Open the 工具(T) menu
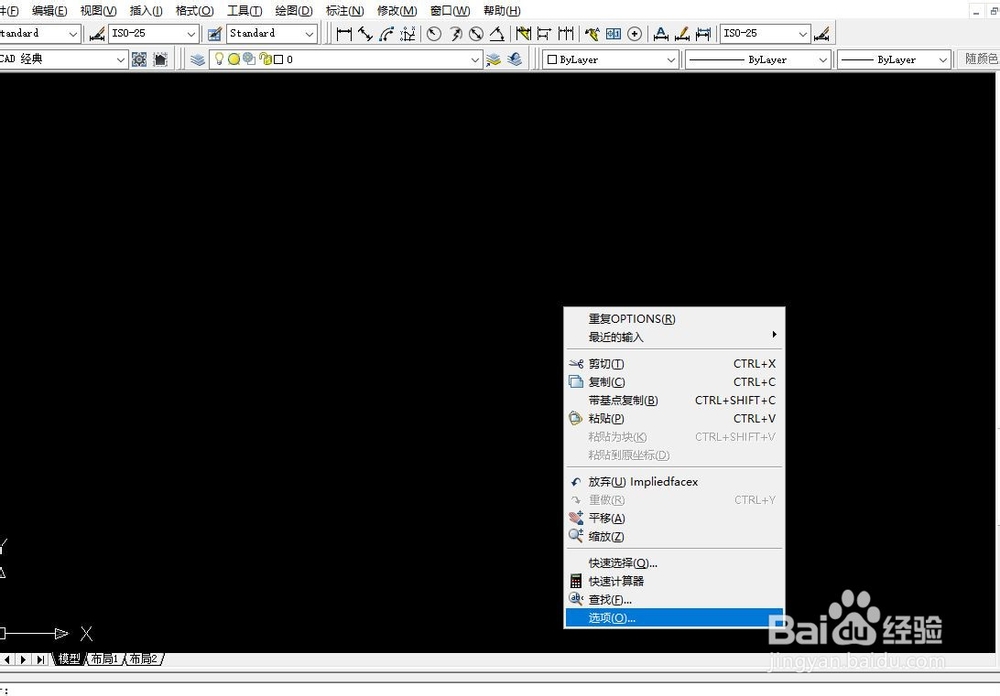 point(244,11)
